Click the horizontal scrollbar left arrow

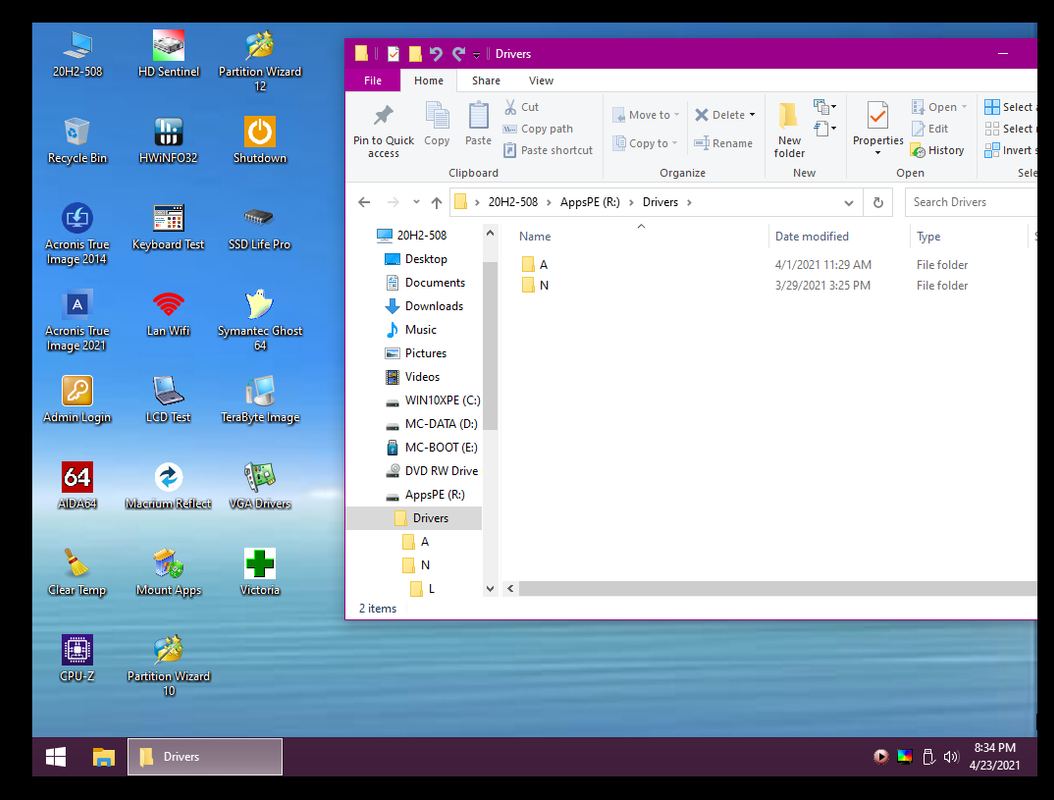click(510, 589)
